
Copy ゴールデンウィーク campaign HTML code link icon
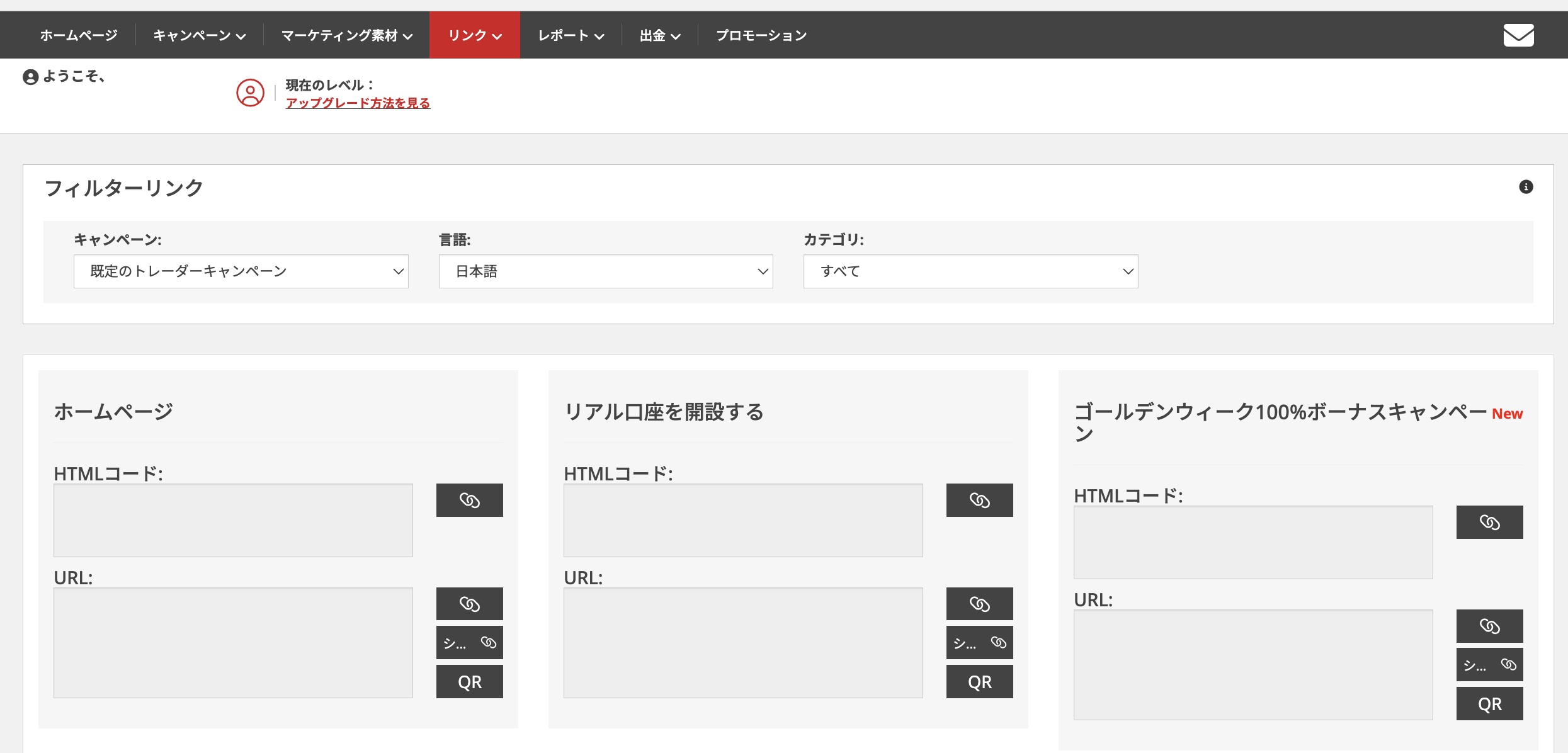pyautogui.click(x=1489, y=523)
